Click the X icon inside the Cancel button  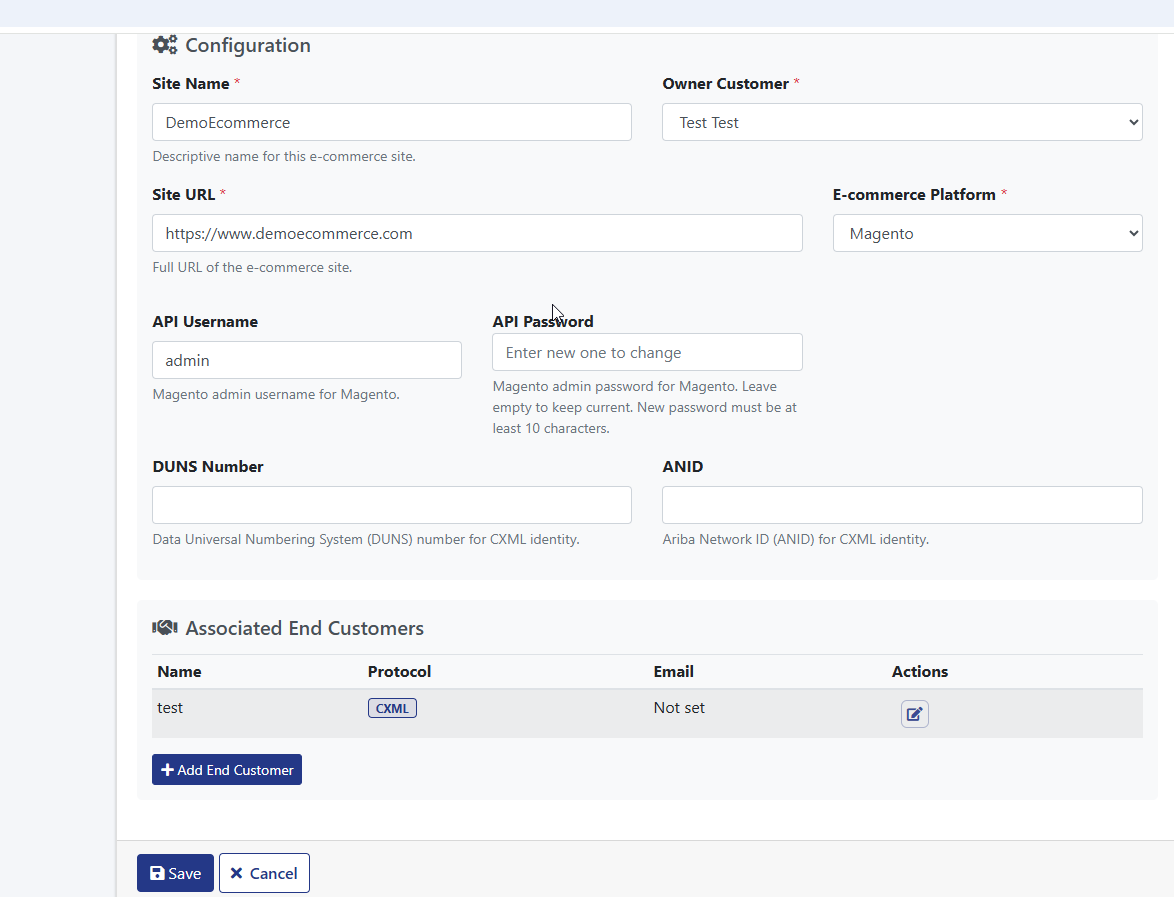point(239,872)
